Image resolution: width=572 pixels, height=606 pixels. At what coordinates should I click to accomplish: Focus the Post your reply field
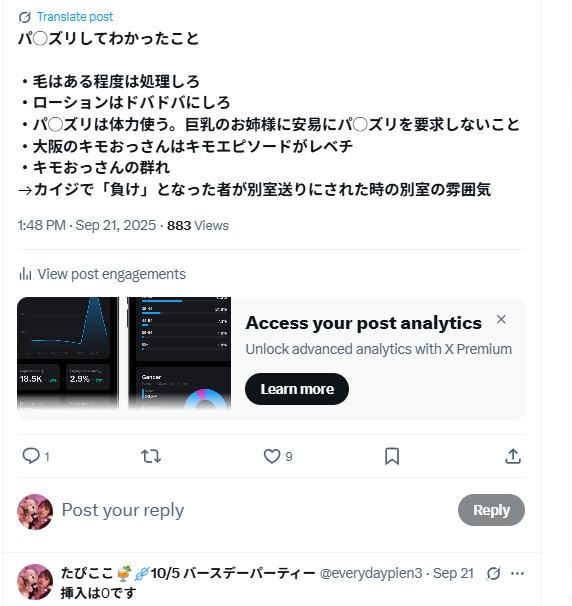(x=255, y=510)
